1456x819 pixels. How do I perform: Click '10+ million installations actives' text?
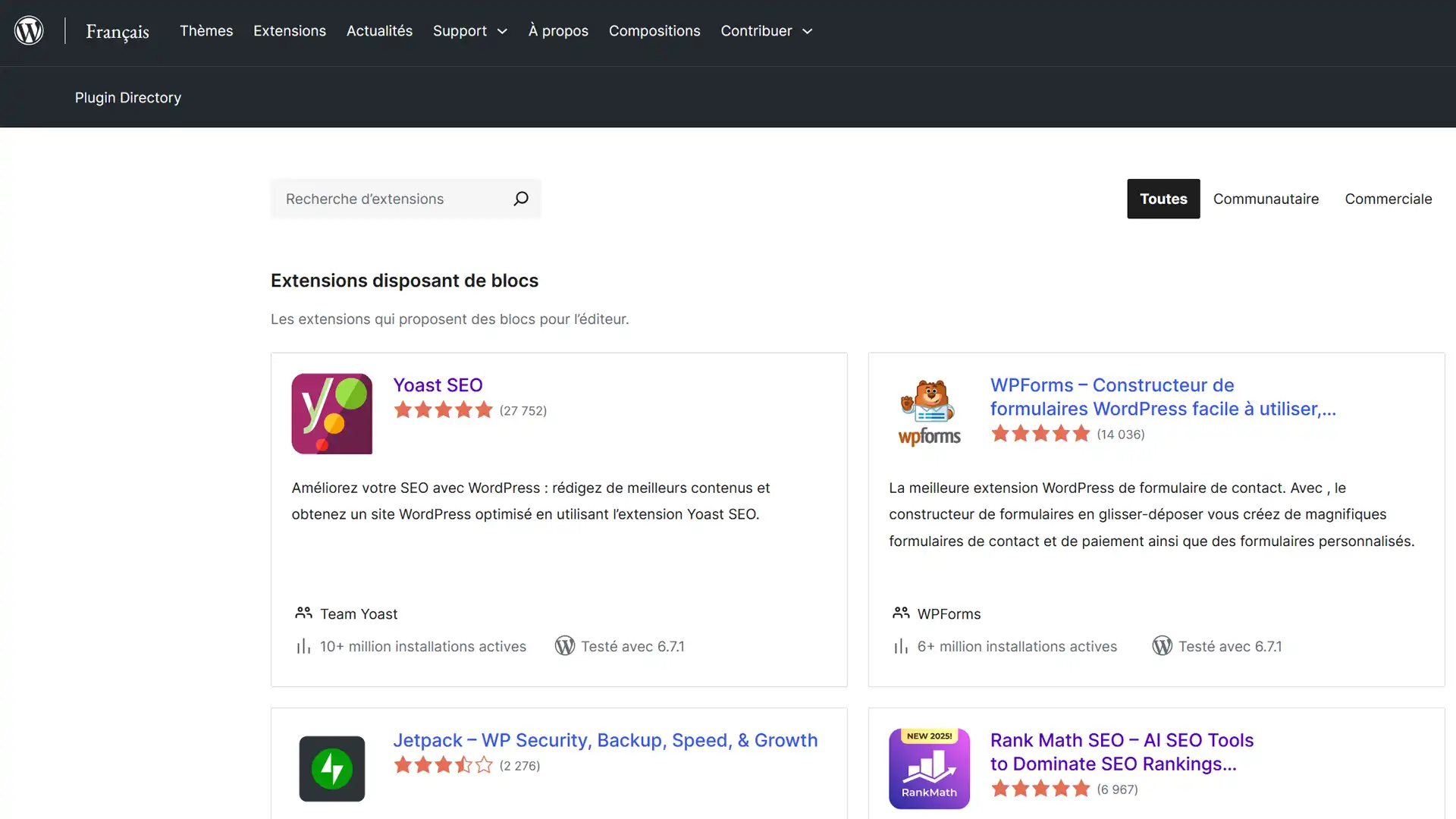click(x=423, y=646)
